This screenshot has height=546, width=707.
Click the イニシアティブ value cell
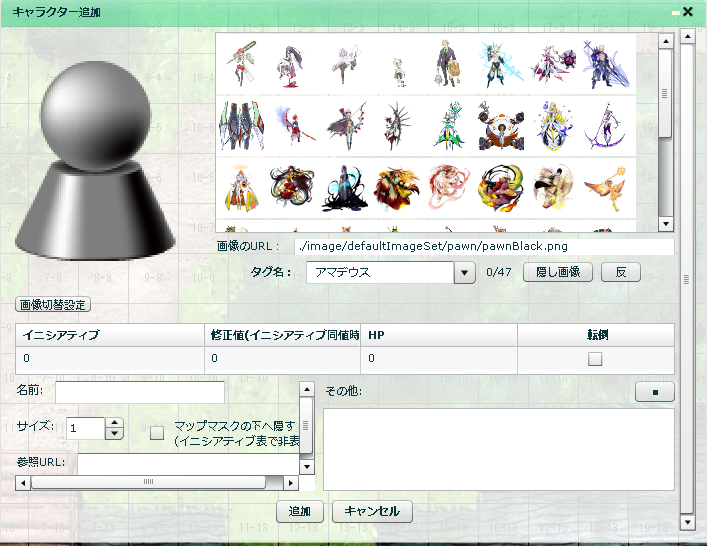(x=110, y=358)
